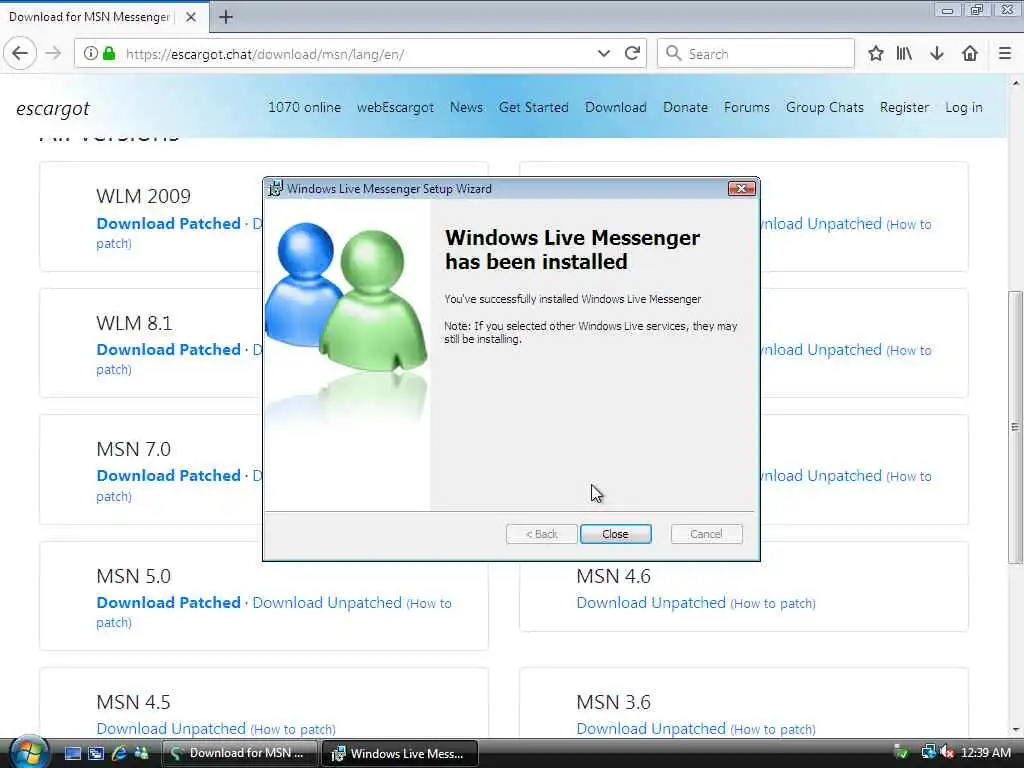Open the Get Started nav item

pyautogui.click(x=534, y=107)
